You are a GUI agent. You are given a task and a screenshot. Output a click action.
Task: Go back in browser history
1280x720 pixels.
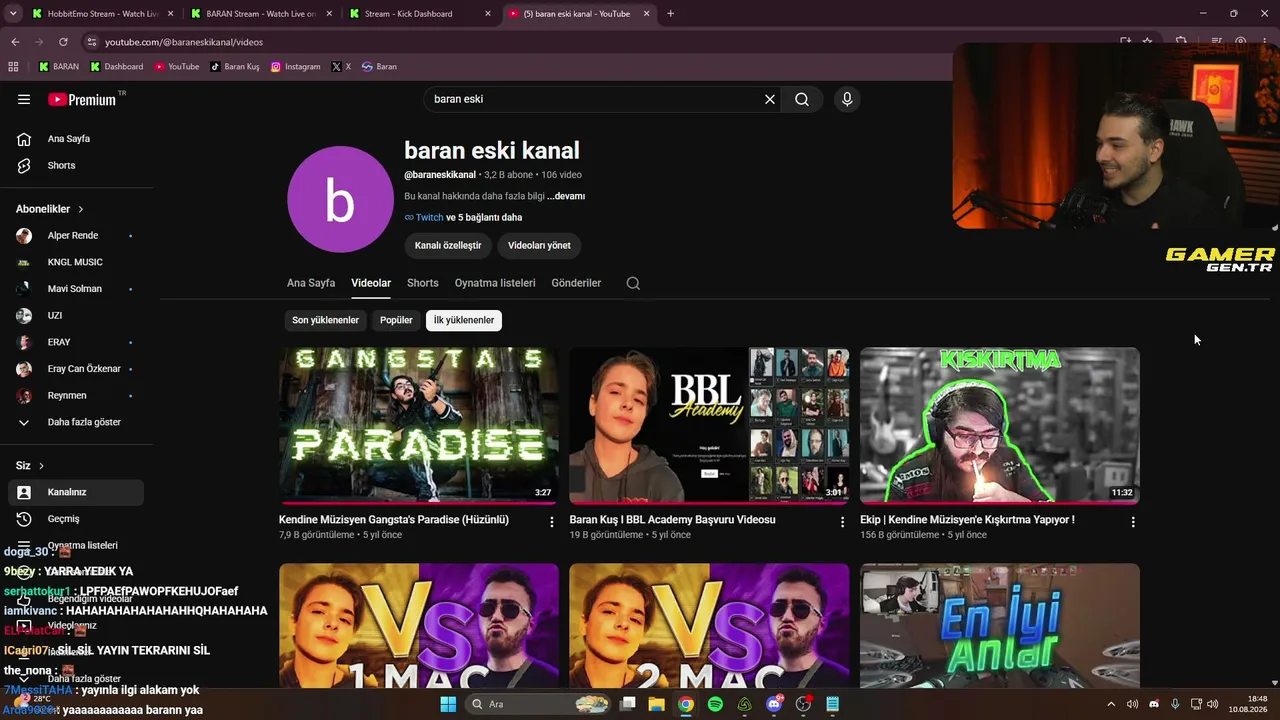[x=15, y=42]
